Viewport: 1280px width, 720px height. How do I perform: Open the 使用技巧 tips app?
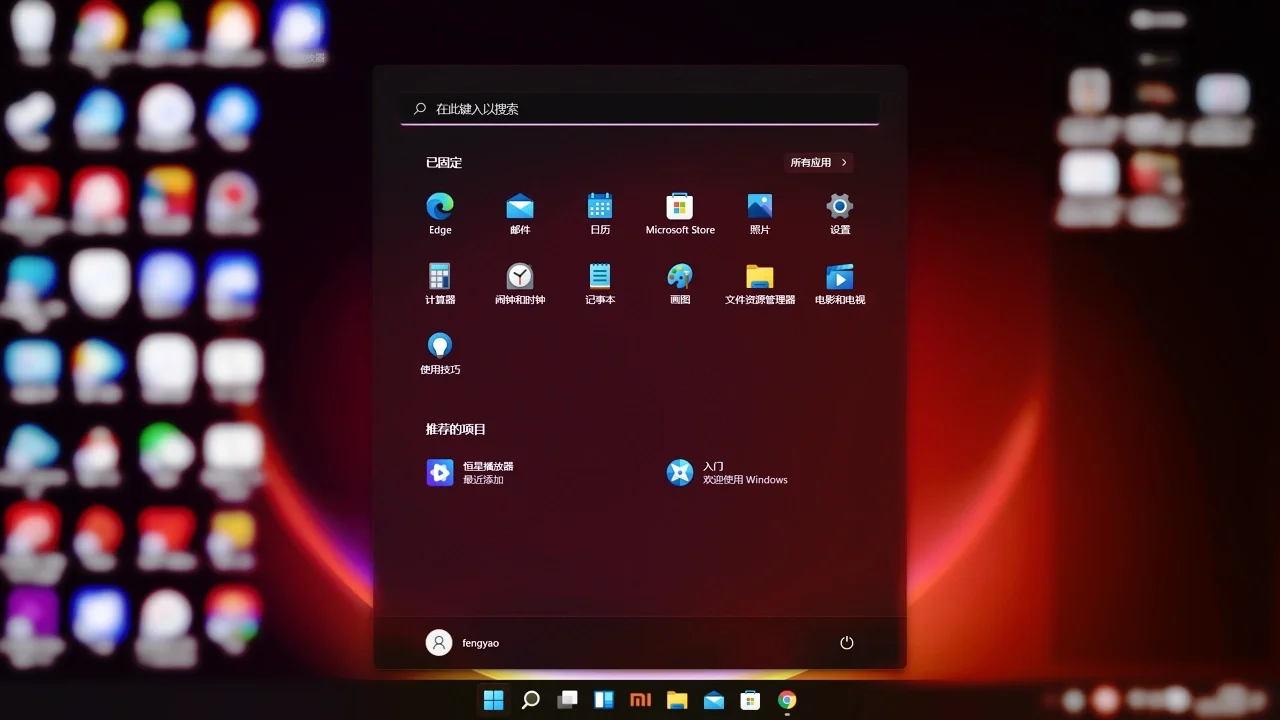(x=440, y=354)
